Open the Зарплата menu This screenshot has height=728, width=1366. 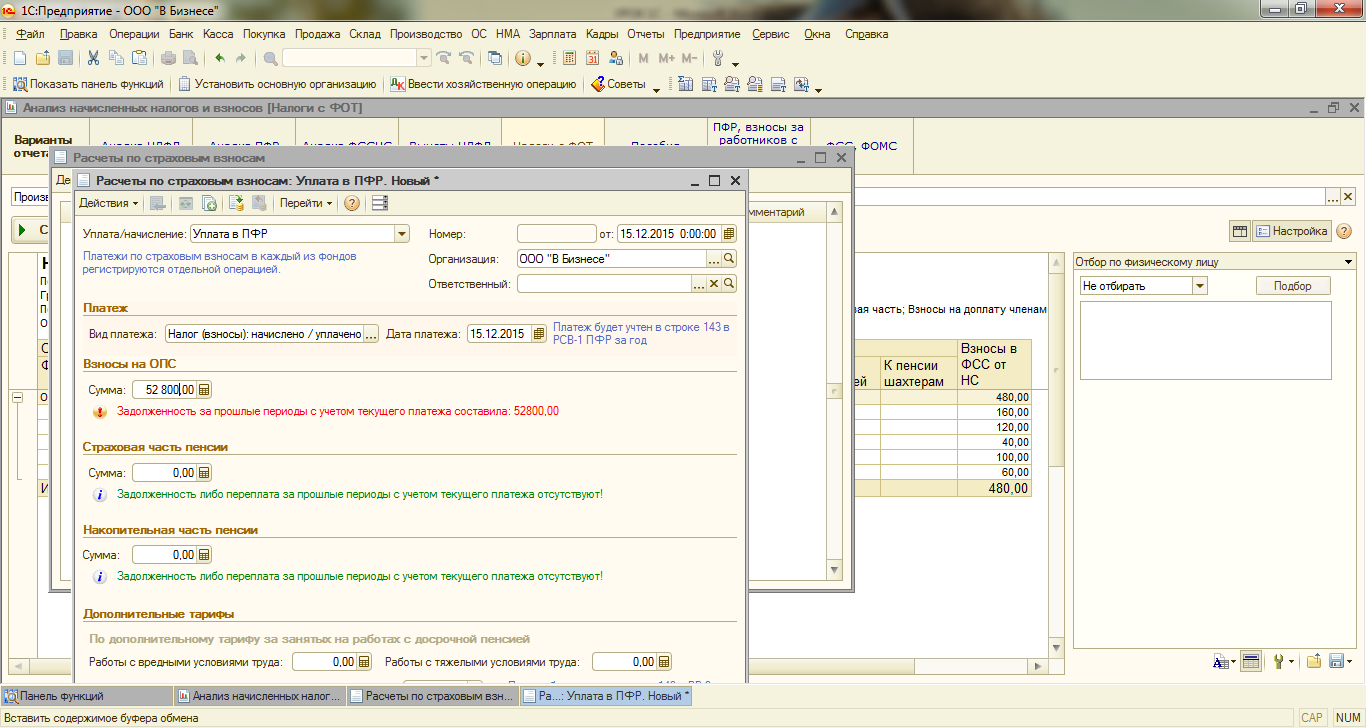click(552, 34)
